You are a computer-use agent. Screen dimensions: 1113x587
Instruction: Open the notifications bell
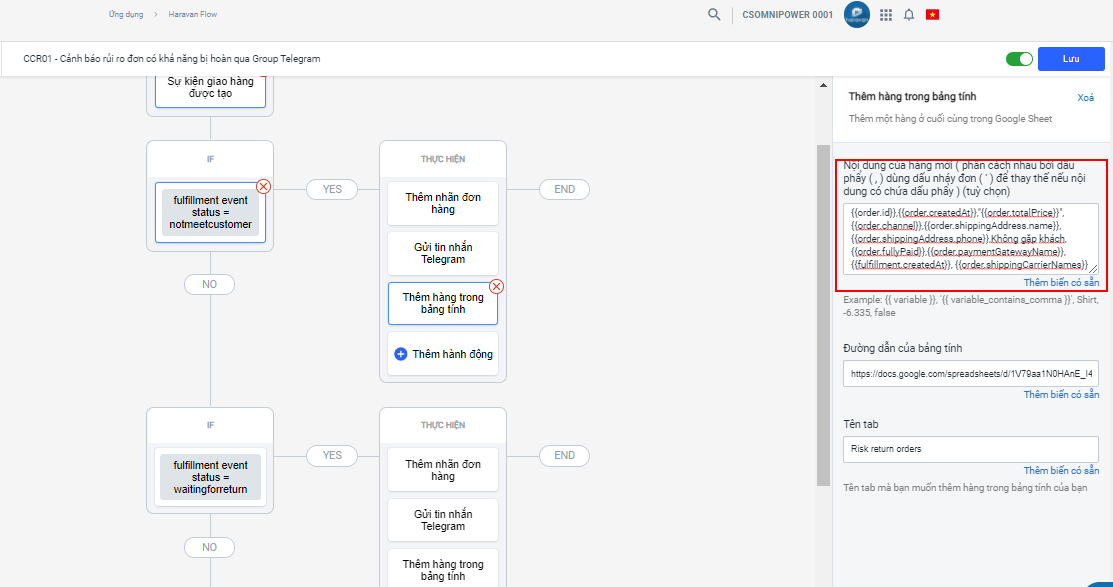point(908,15)
